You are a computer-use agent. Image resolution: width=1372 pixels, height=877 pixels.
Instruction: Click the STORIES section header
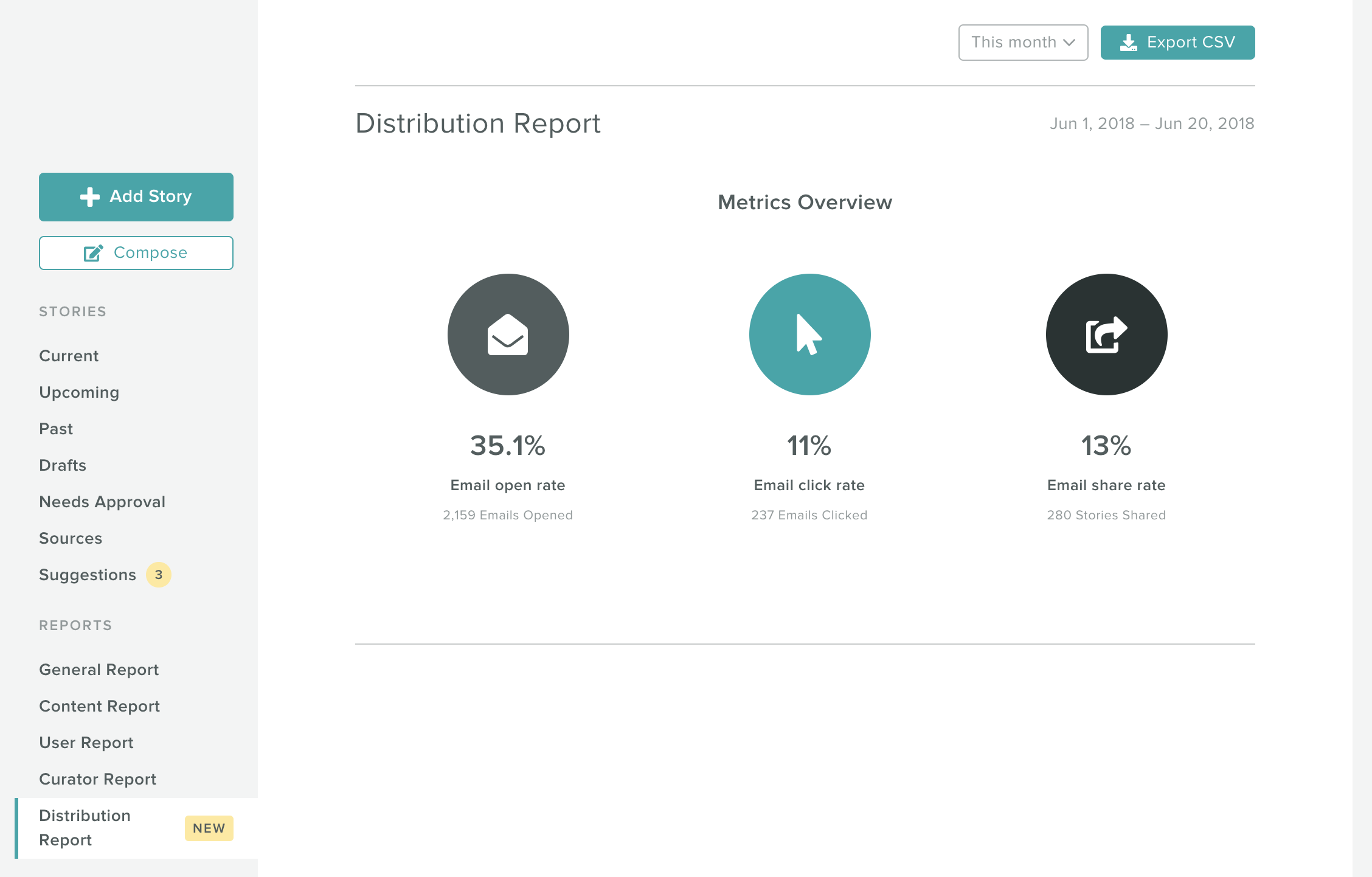73,311
